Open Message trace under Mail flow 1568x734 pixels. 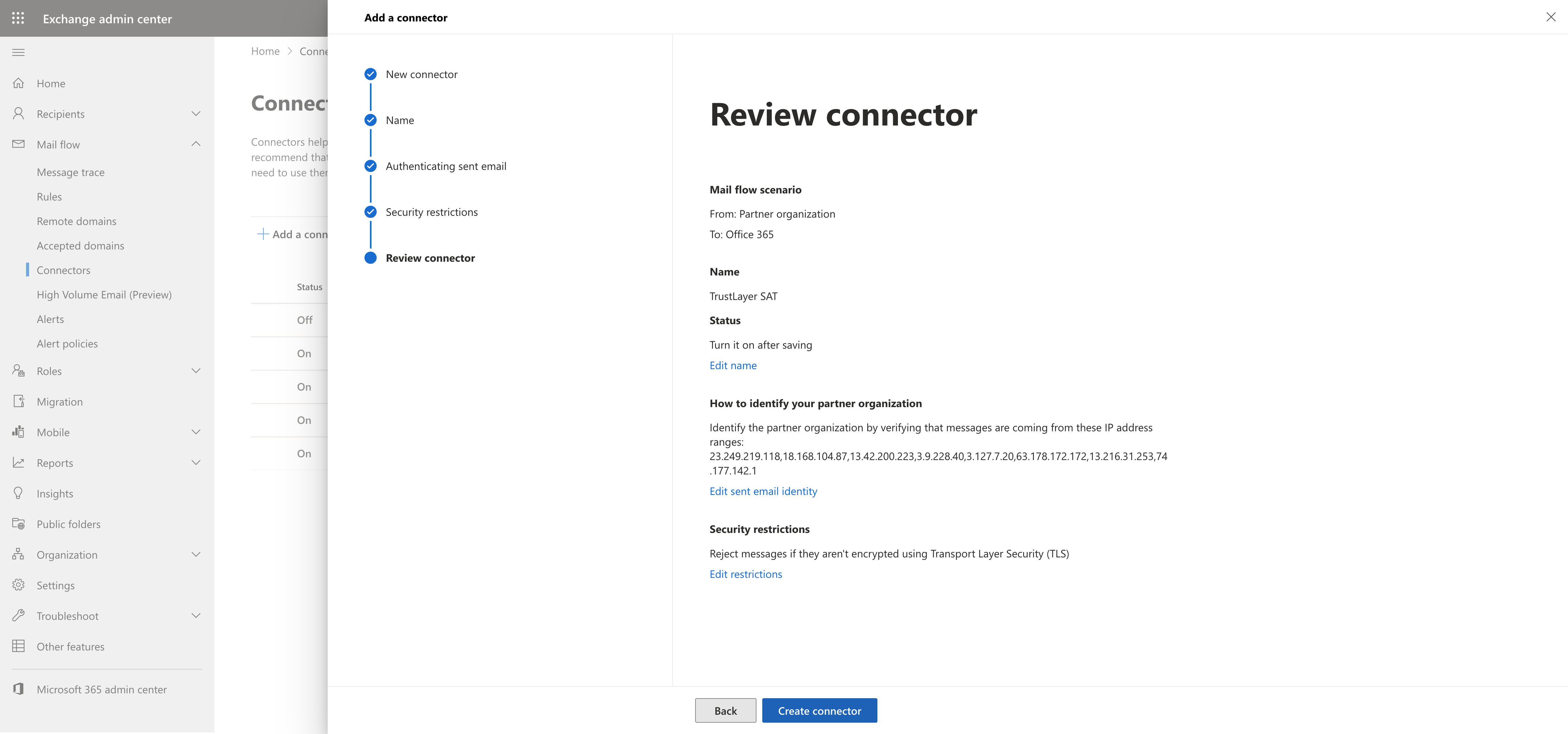pyautogui.click(x=71, y=172)
